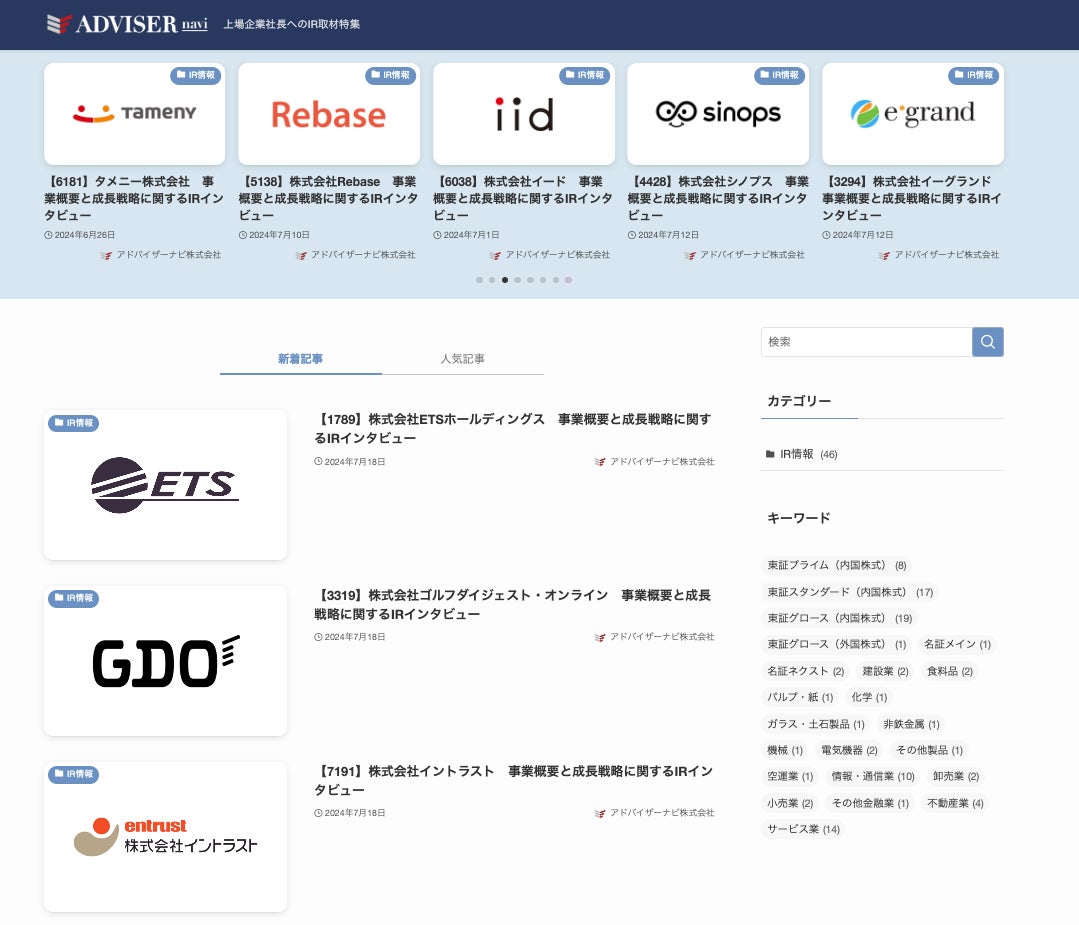The width and height of the screenshot is (1079, 925).
Task: Filter by 小売業 keyword
Action: 790,804
